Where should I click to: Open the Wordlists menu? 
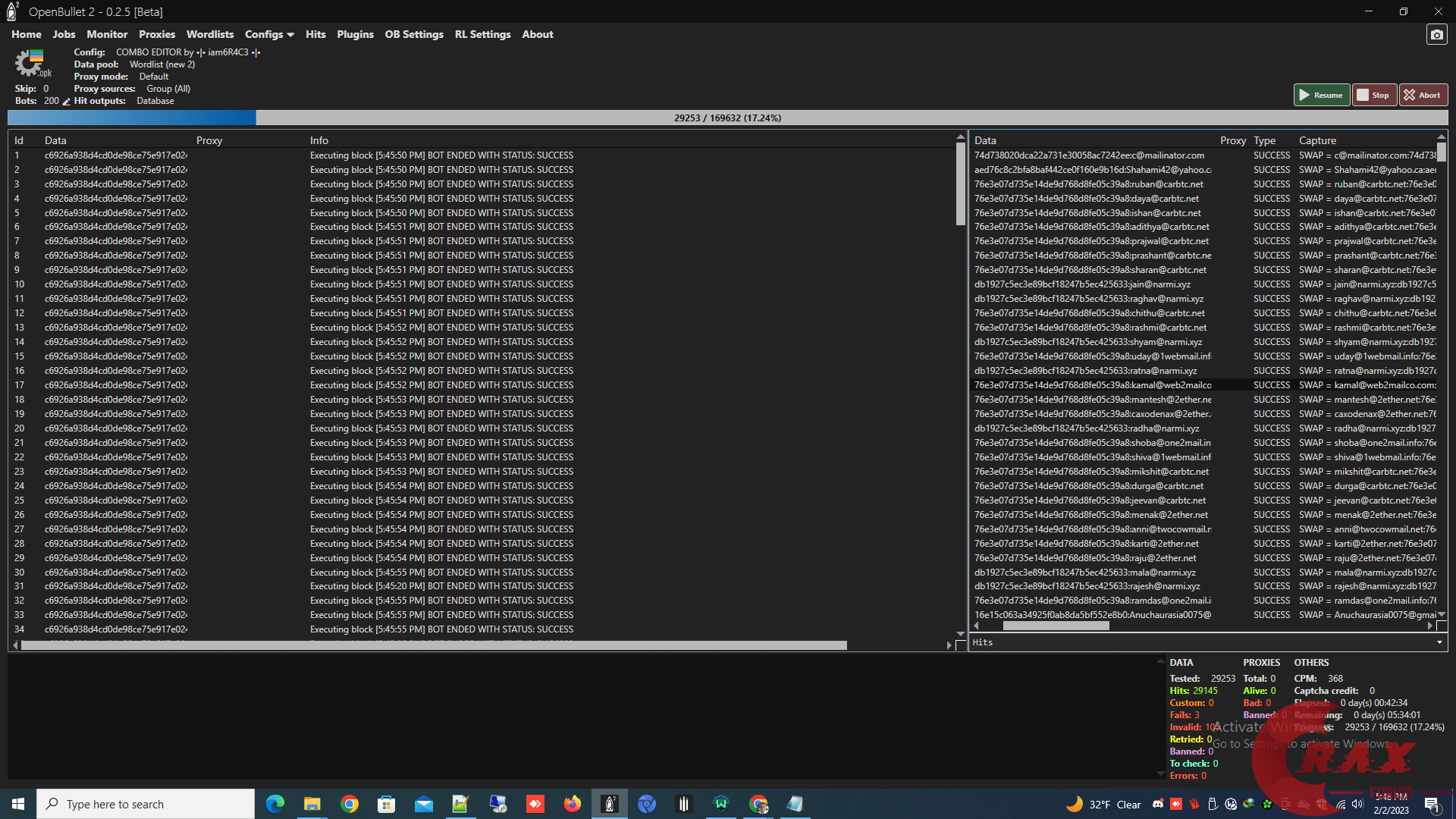[x=210, y=34]
